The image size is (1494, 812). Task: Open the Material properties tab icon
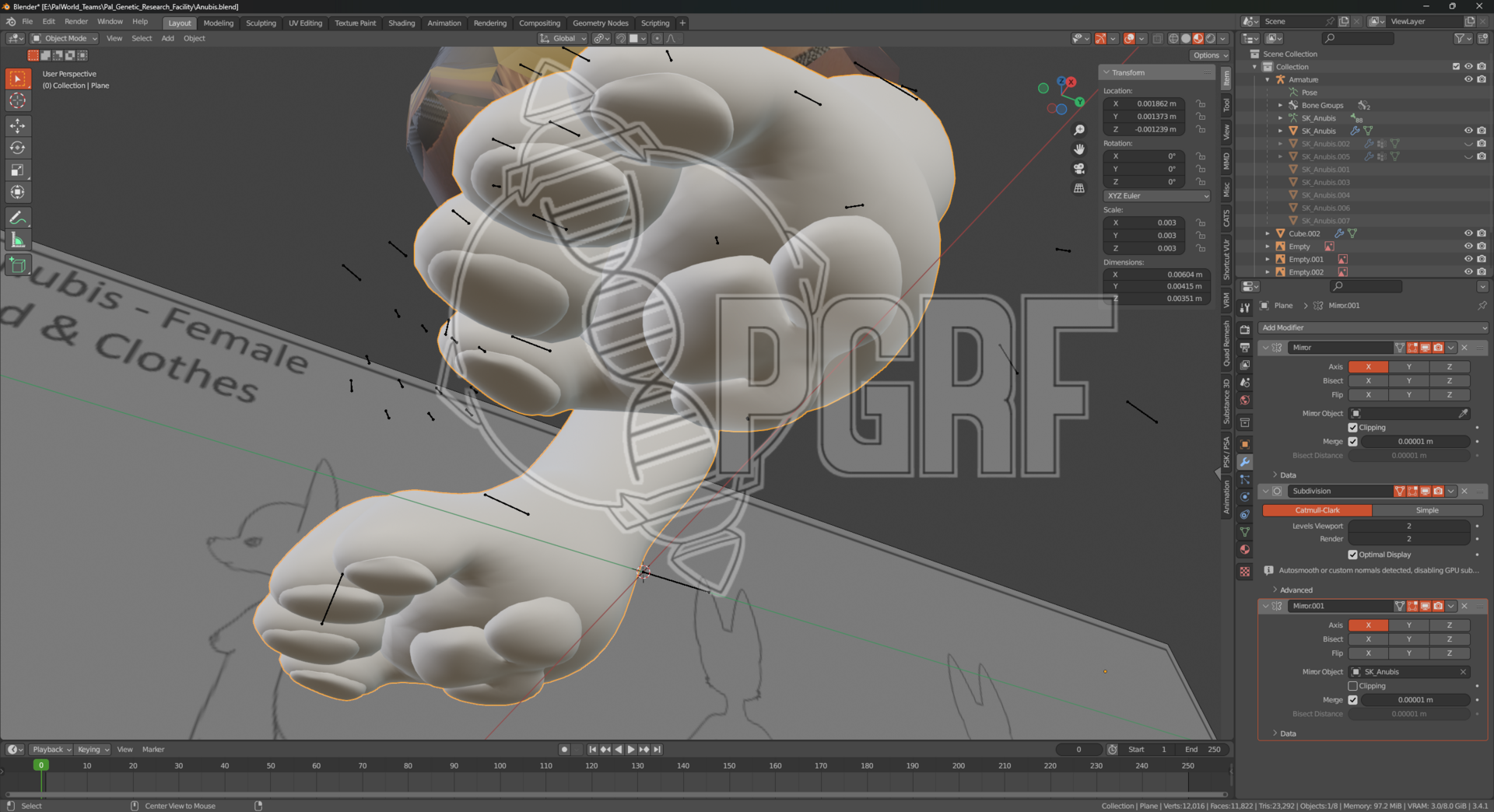click(x=1245, y=550)
